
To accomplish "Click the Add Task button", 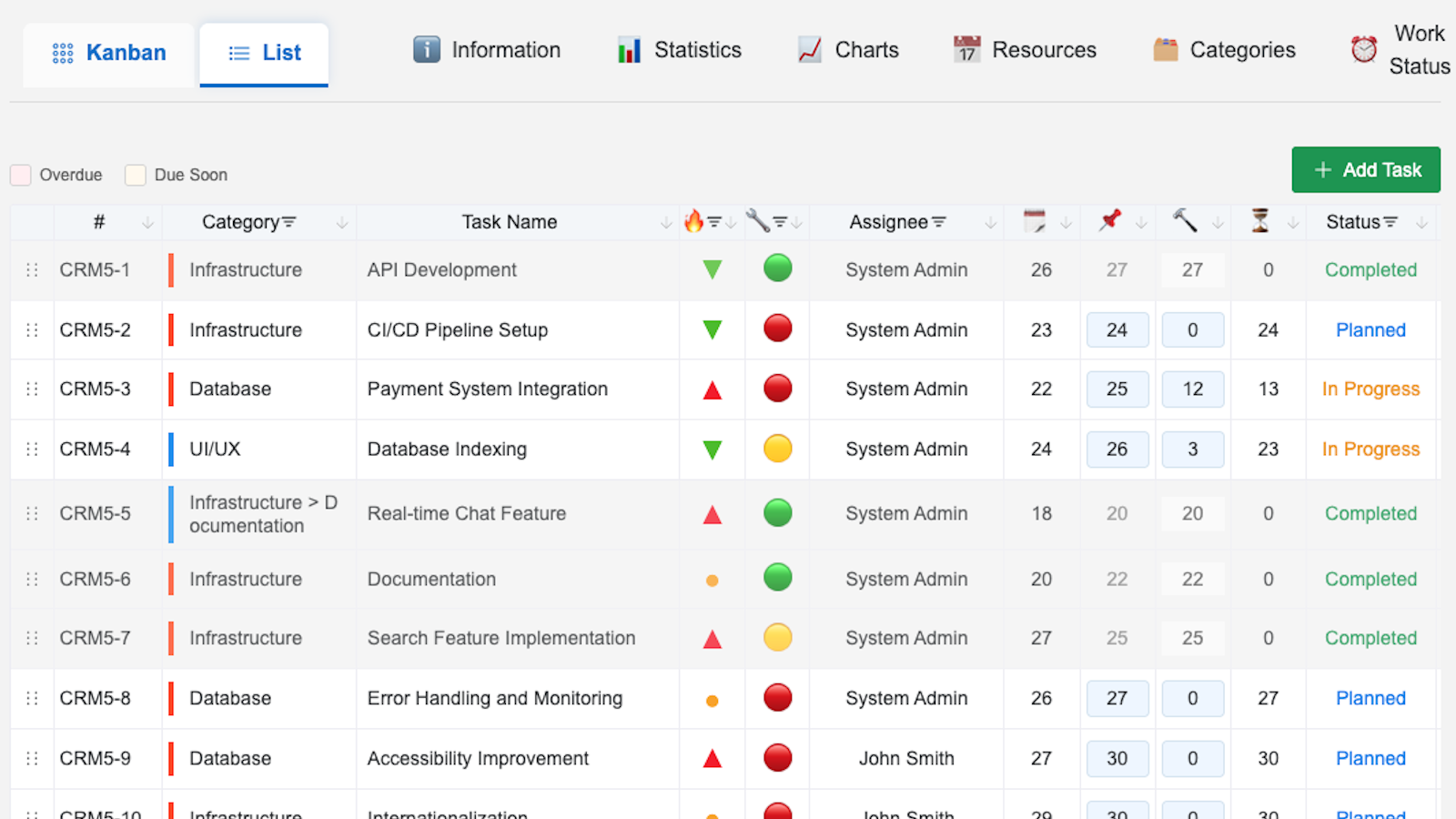I will pos(1366,169).
